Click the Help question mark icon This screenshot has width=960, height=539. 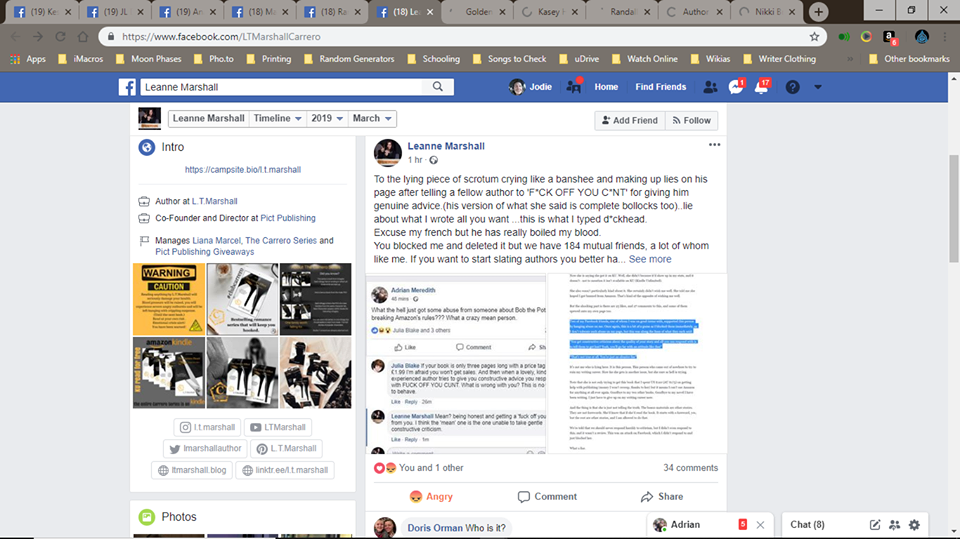[x=792, y=87]
